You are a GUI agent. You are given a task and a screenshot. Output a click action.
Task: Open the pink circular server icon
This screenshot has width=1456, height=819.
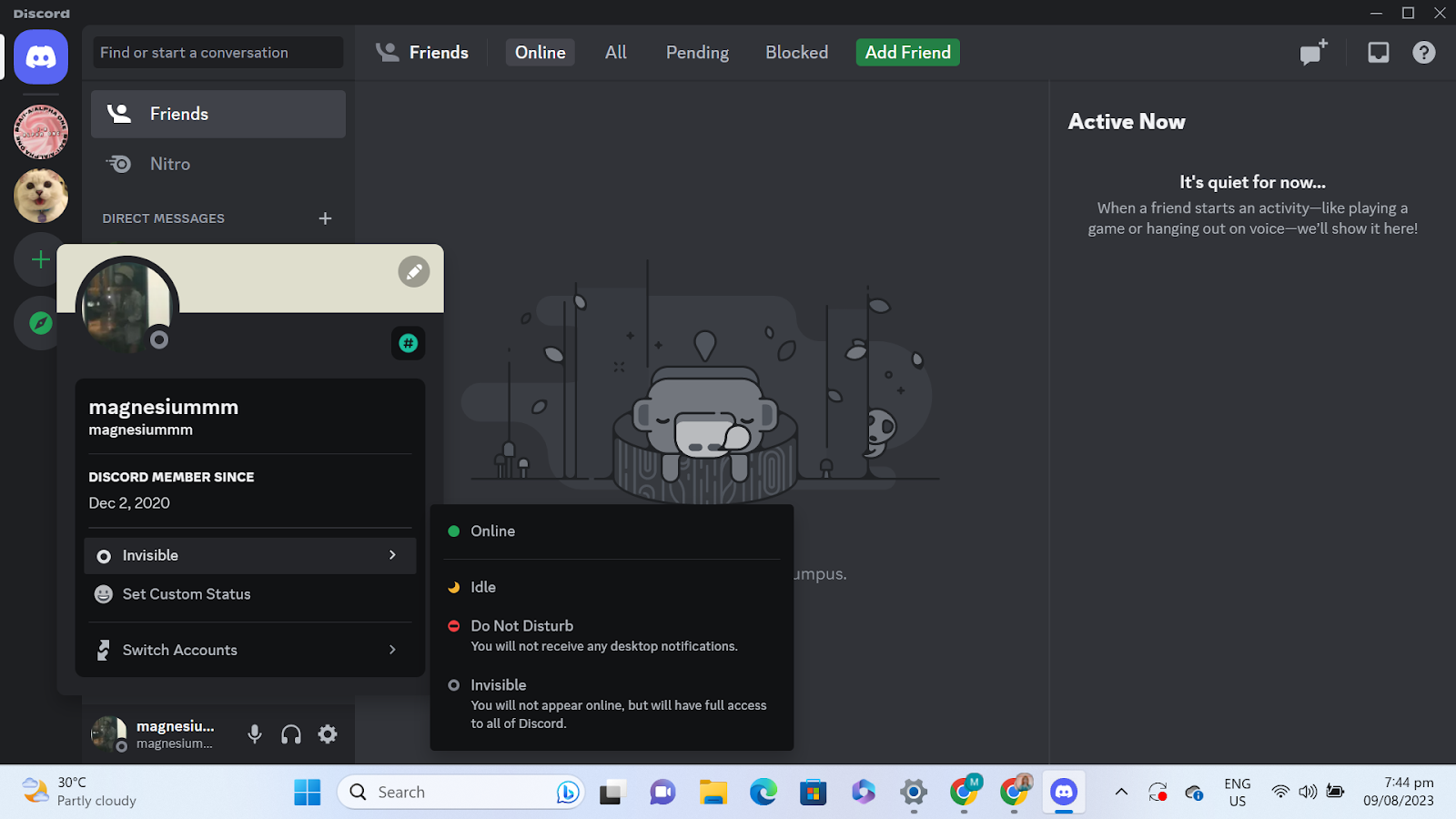(x=41, y=132)
